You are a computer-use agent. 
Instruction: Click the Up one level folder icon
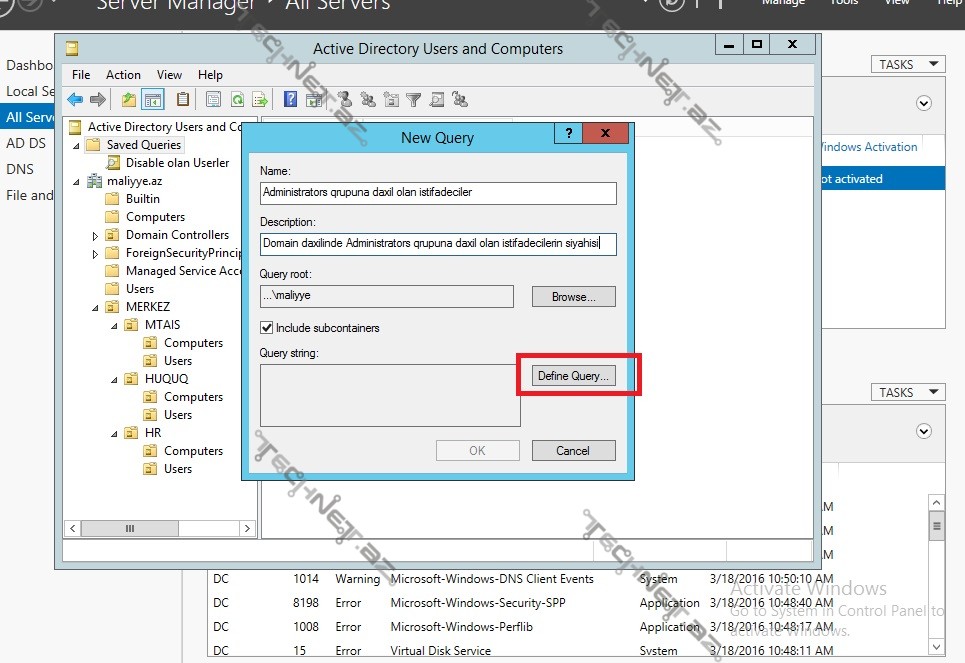(x=129, y=99)
